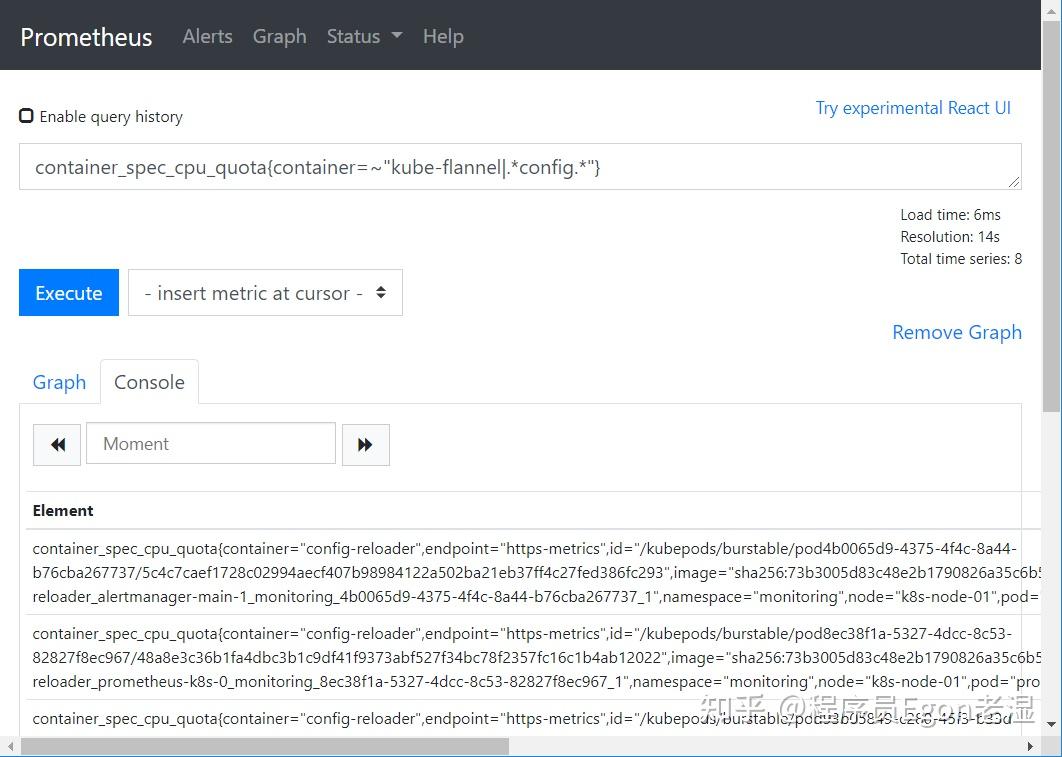Open the Alerts page
The height and width of the screenshot is (757, 1062).
(207, 36)
